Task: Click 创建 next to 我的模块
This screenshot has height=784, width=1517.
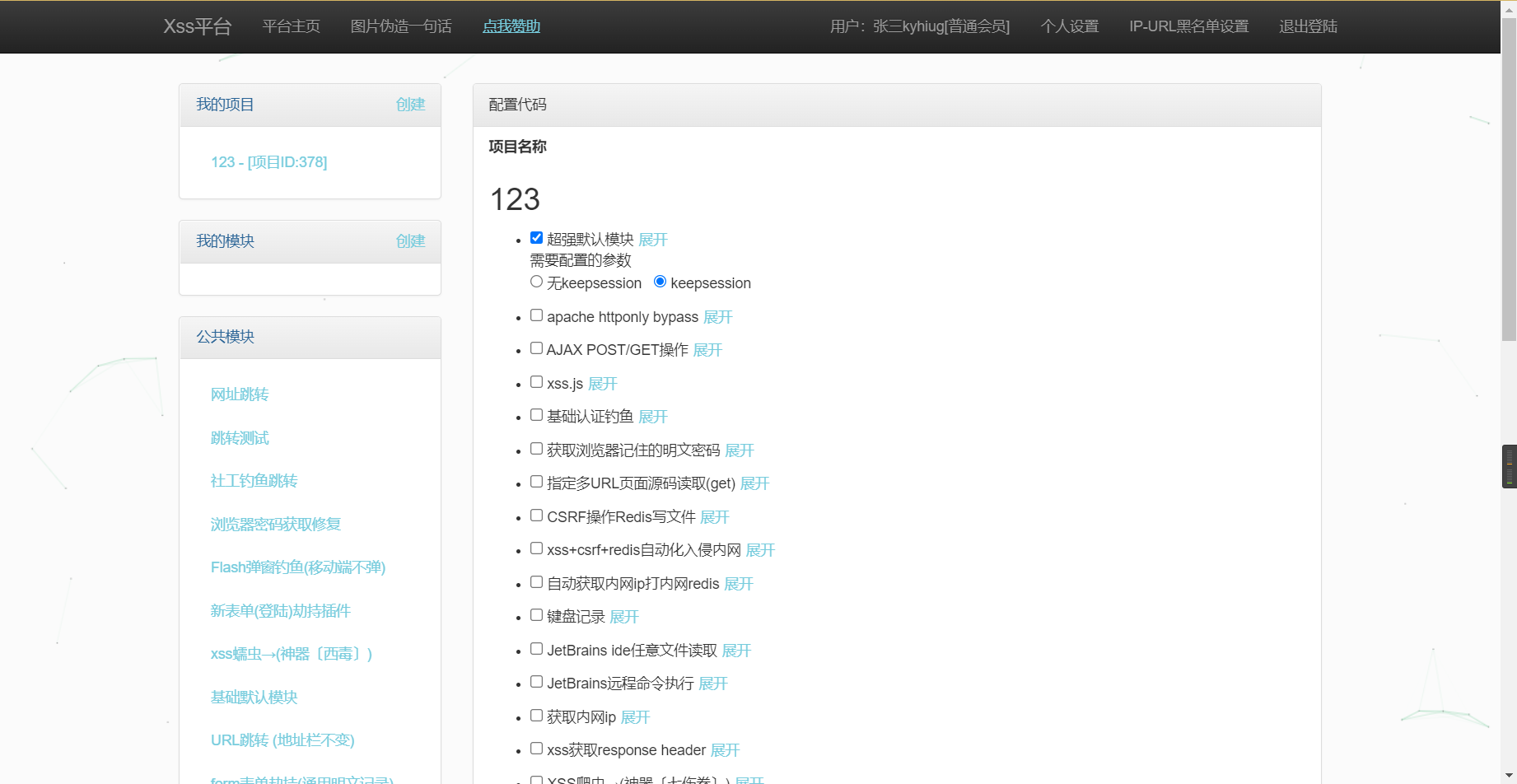Action: coord(410,240)
